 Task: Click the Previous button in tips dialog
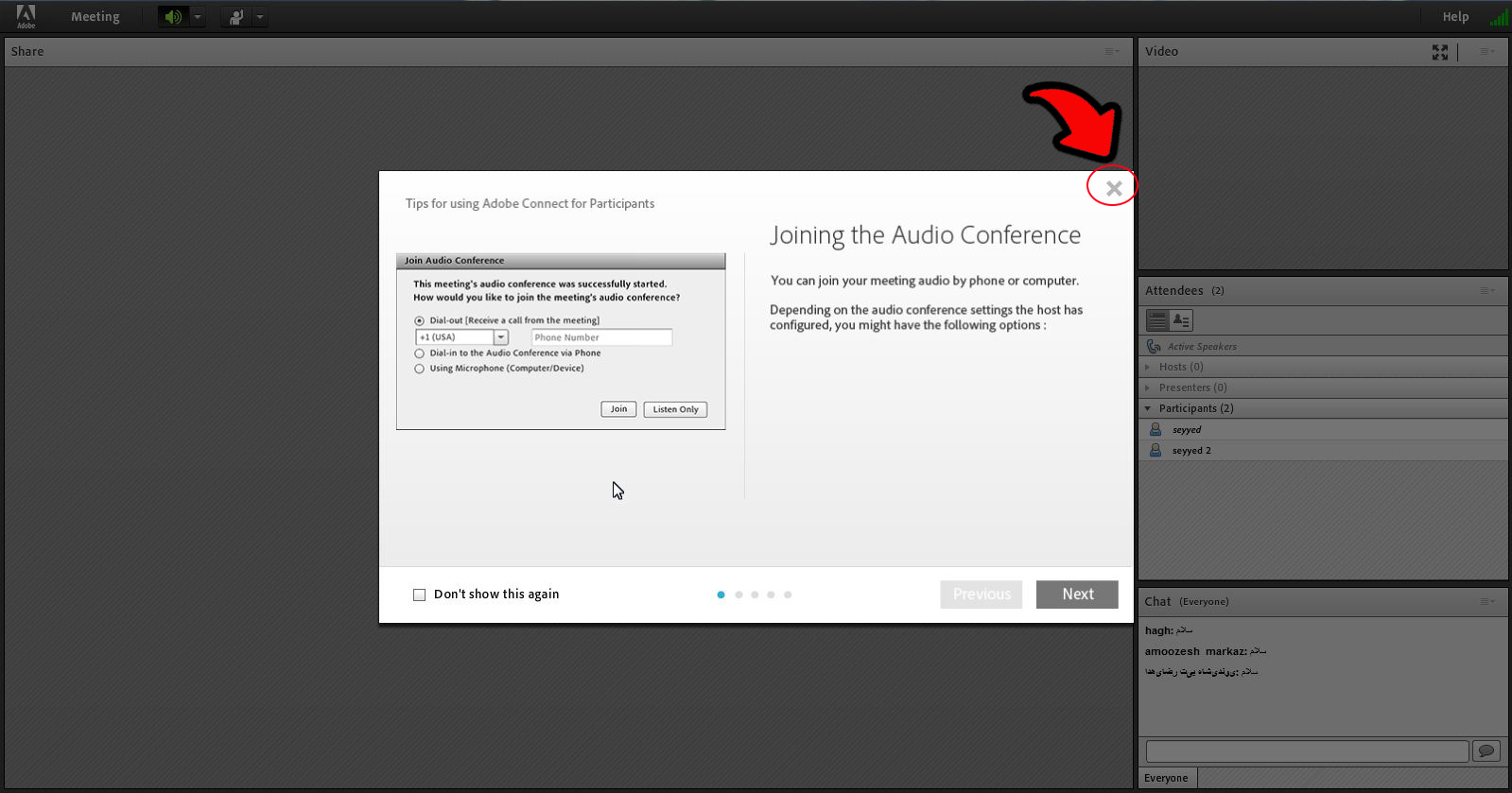pyautogui.click(x=982, y=595)
